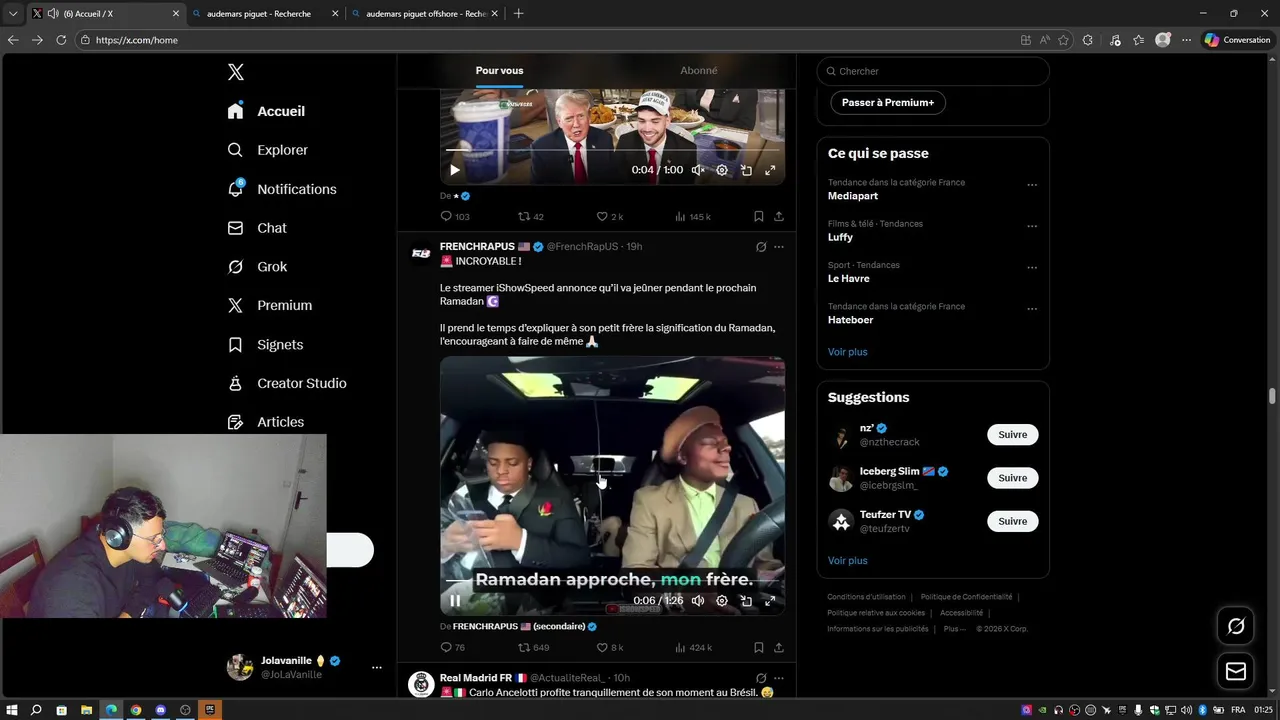Click in the Chercher search field
The height and width of the screenshot is (720, 1280).
933,71
